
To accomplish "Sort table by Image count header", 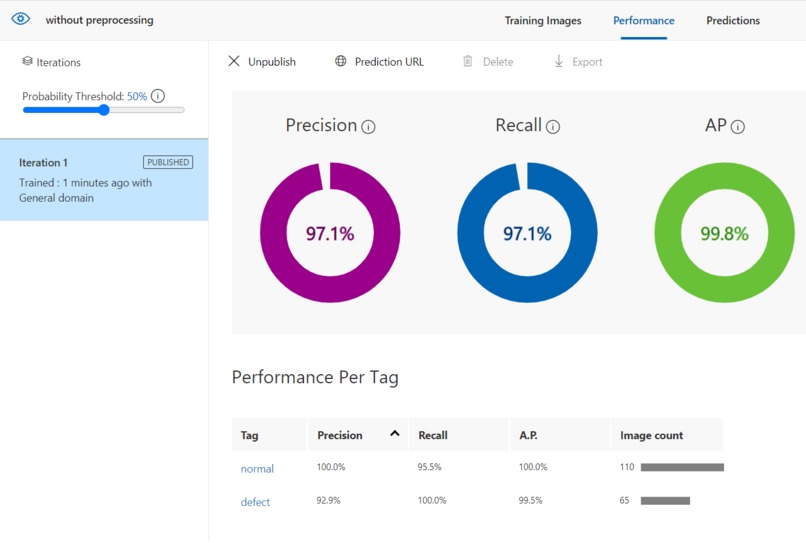I will pos(651,435).
